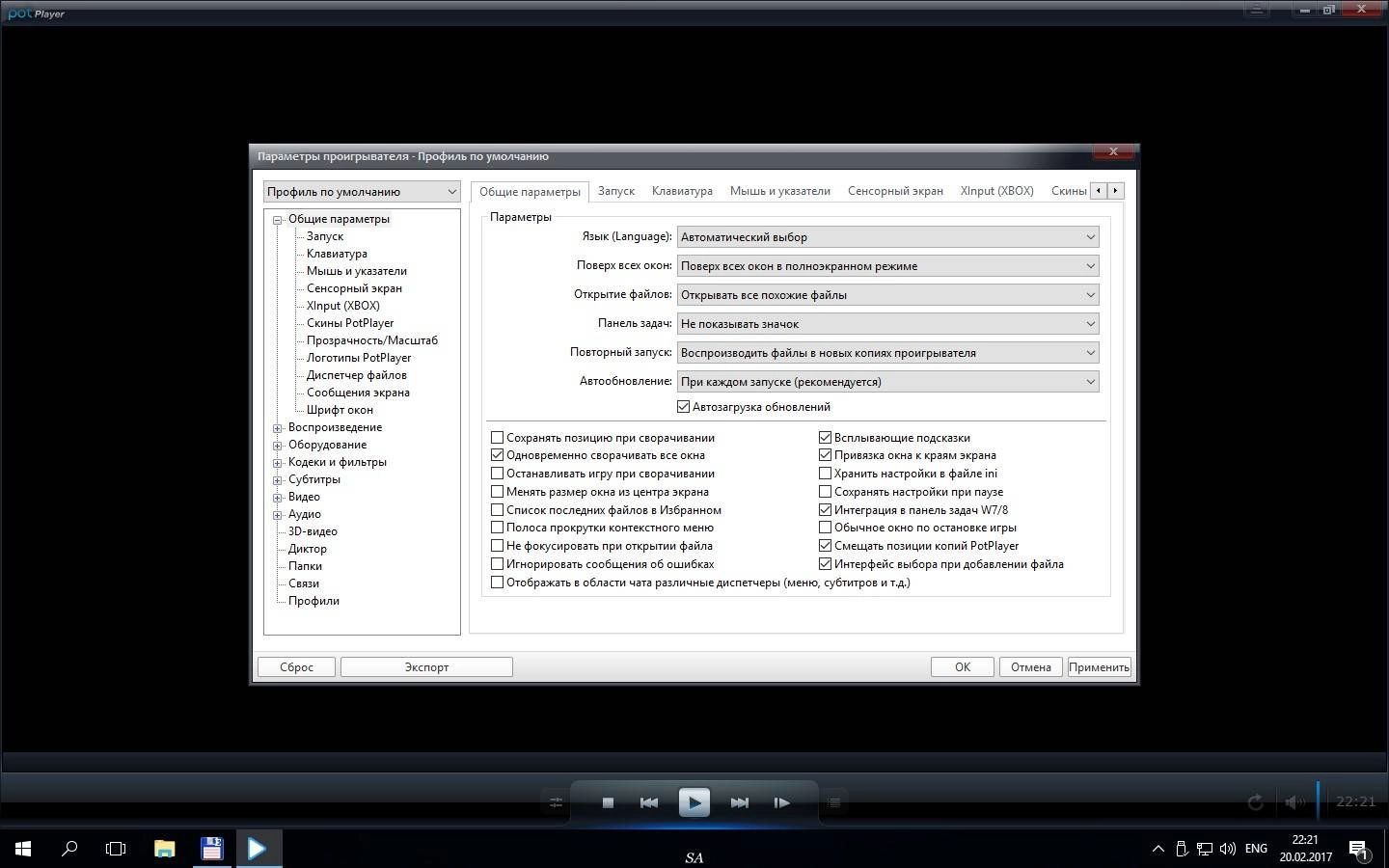The height and width of the screenshot is (868, 1389).
Task: Click the blue volume level bar
Action: click(x=1318, y=802)
